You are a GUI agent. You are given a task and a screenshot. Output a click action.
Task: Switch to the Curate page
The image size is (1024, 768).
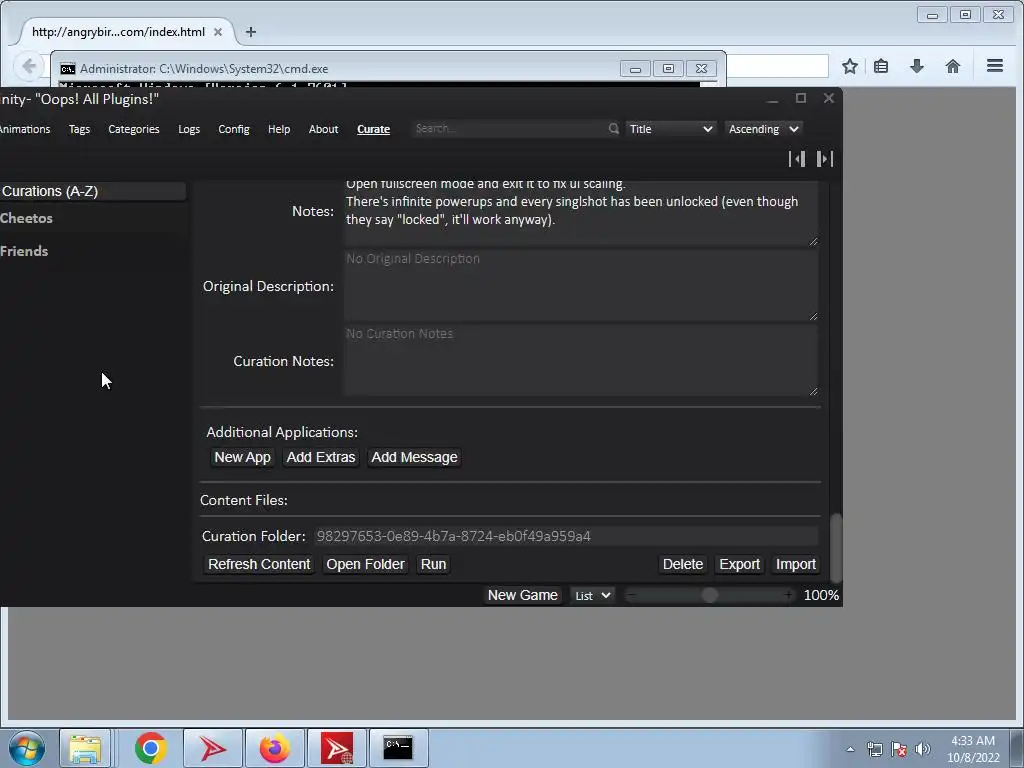[x=374, y=129]
